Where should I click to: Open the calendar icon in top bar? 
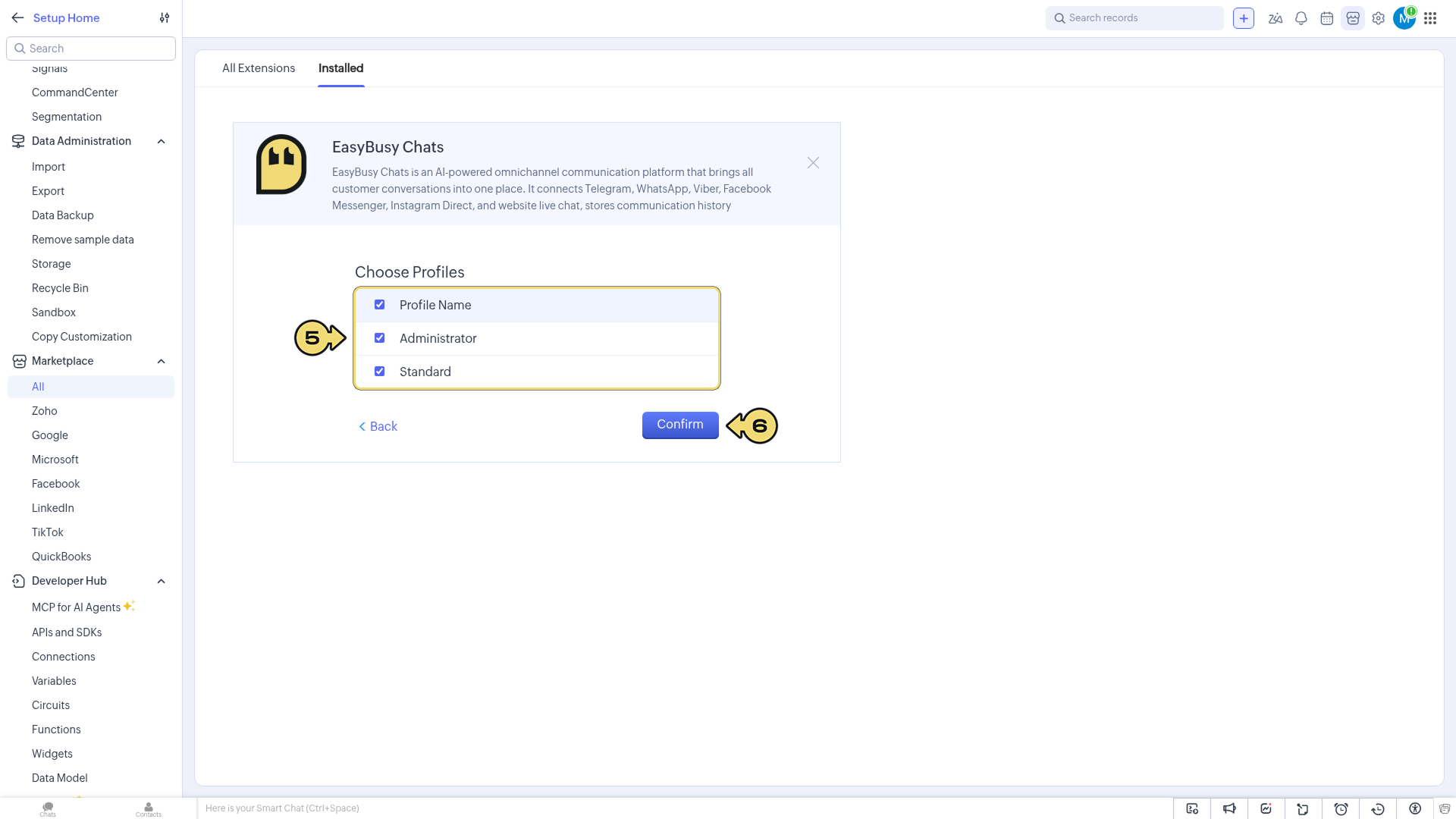1327,18
